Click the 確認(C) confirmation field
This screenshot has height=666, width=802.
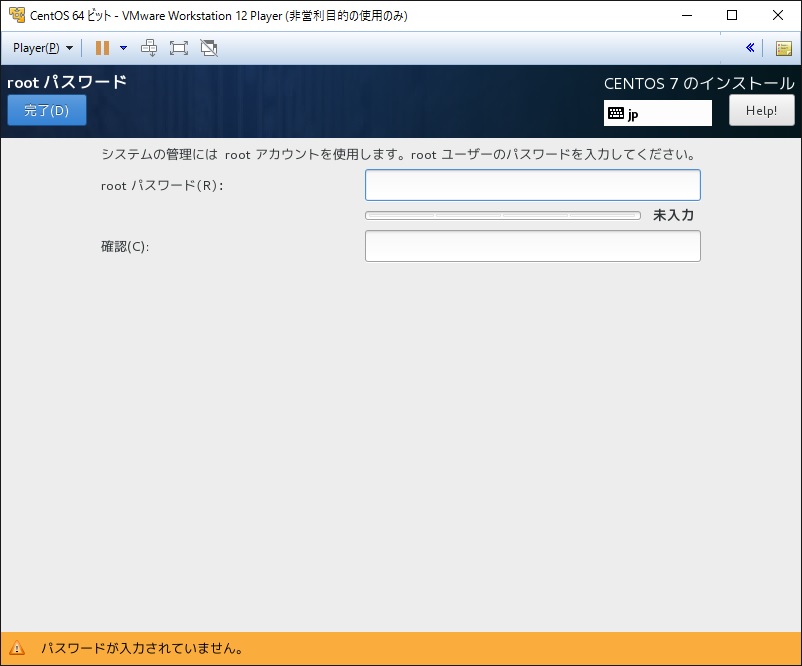coord(533,247)
